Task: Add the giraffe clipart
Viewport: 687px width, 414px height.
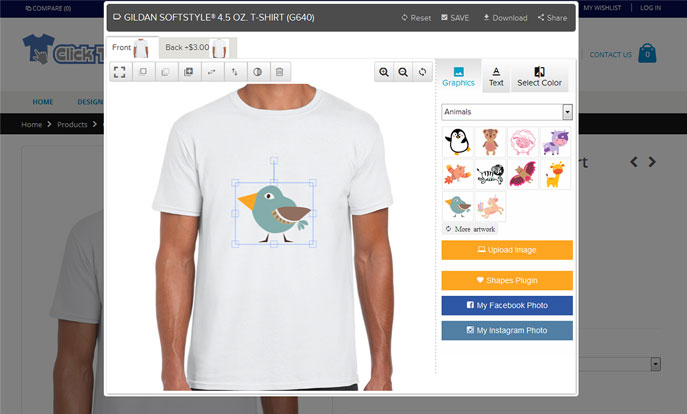Action: [556, 174]
